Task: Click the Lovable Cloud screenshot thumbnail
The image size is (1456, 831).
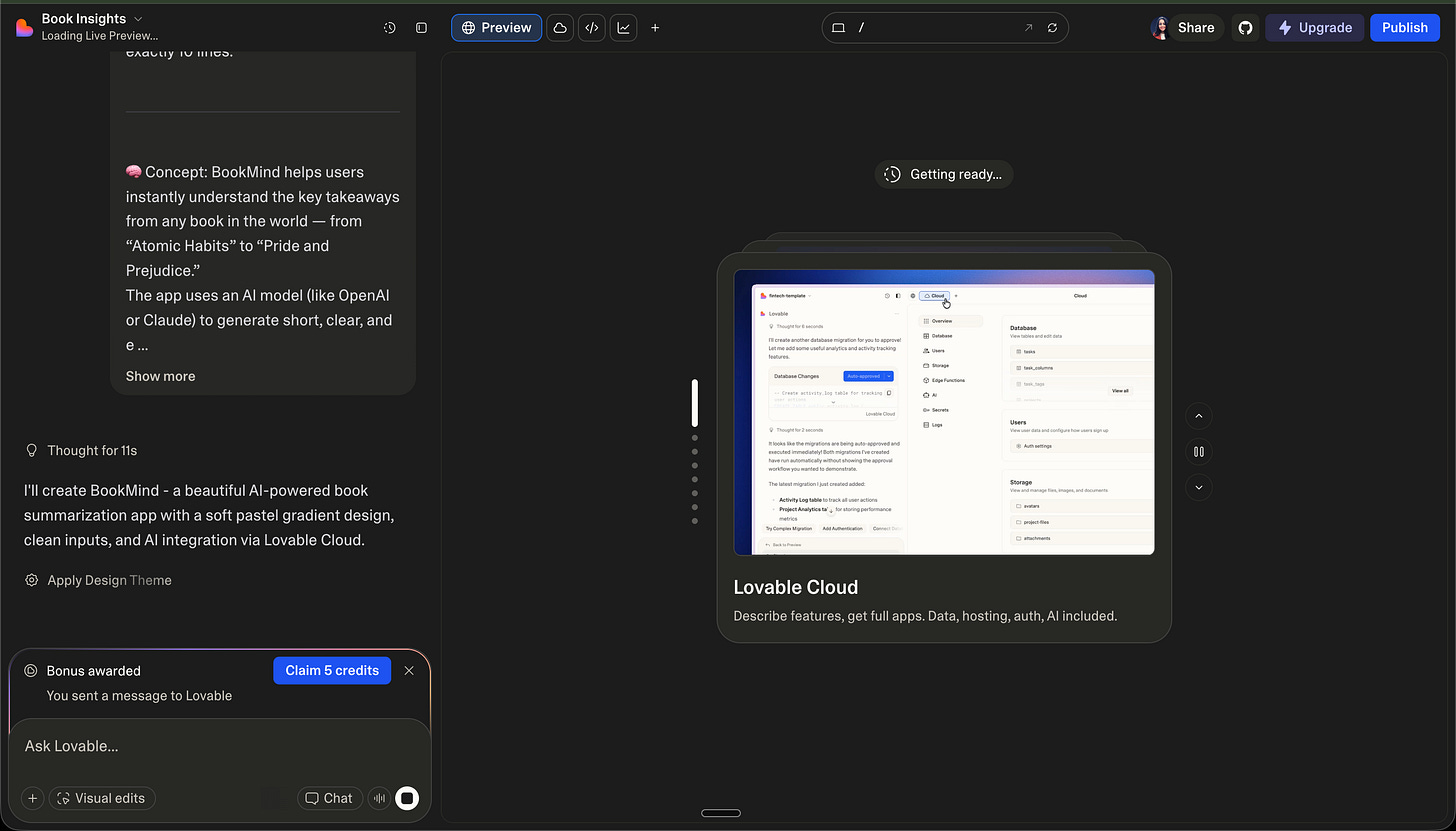Action: pyautogui.click(x=944, y=412)
